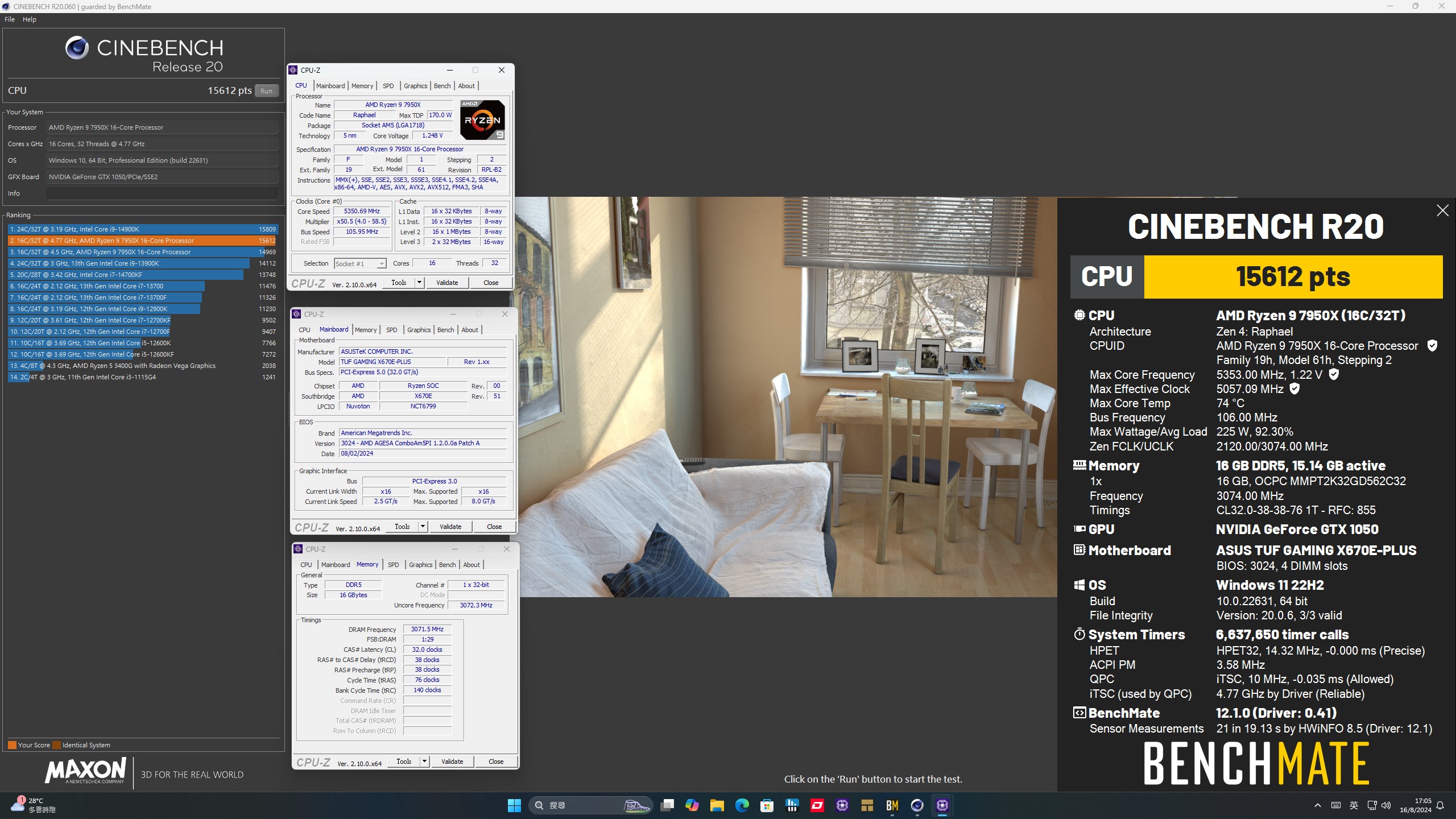
Task: Select ranking row Intel Core i9-13900K
Action: tap(142, 263)
